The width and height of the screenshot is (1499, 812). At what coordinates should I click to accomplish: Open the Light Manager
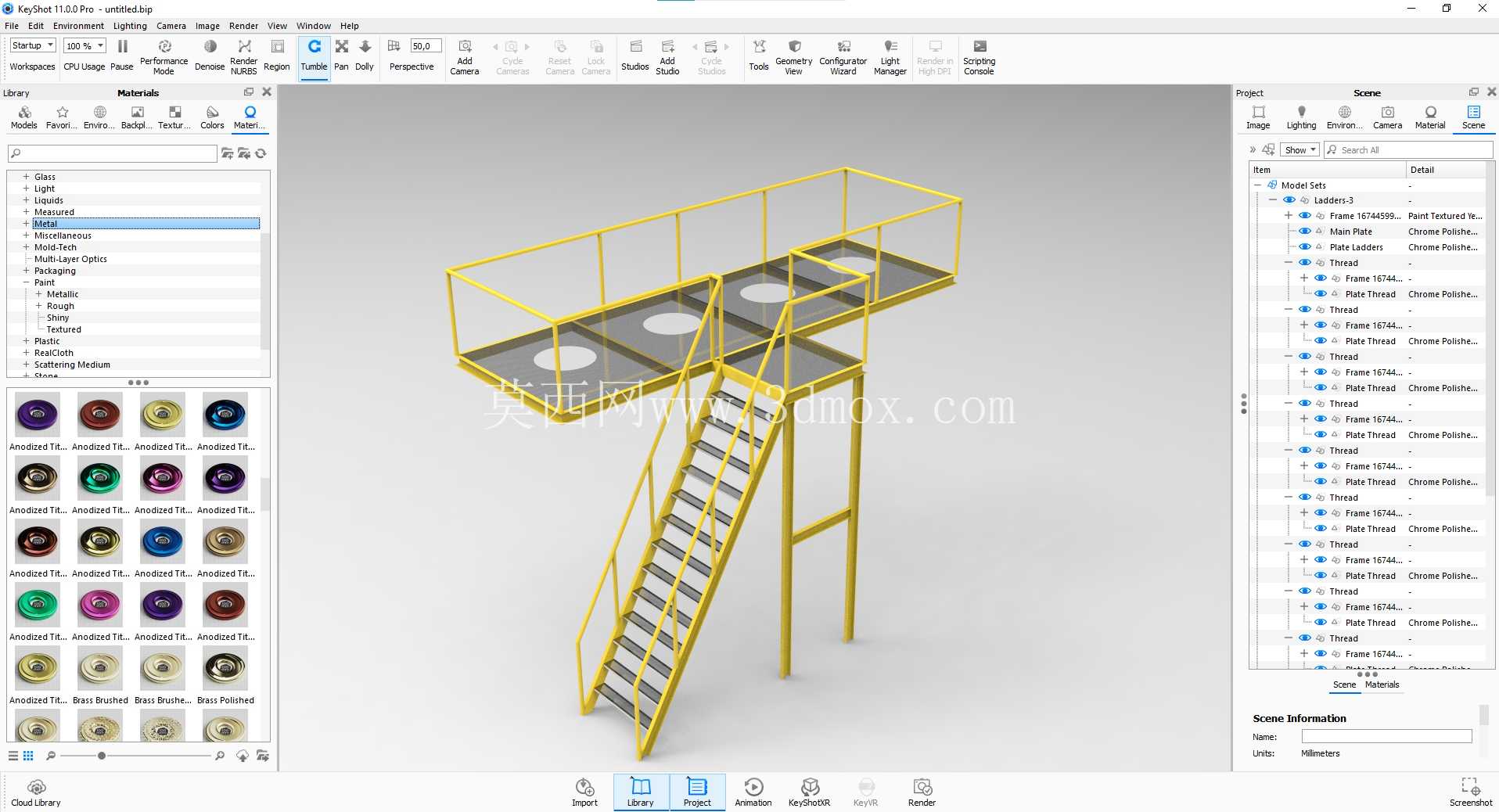pos(890,56)
